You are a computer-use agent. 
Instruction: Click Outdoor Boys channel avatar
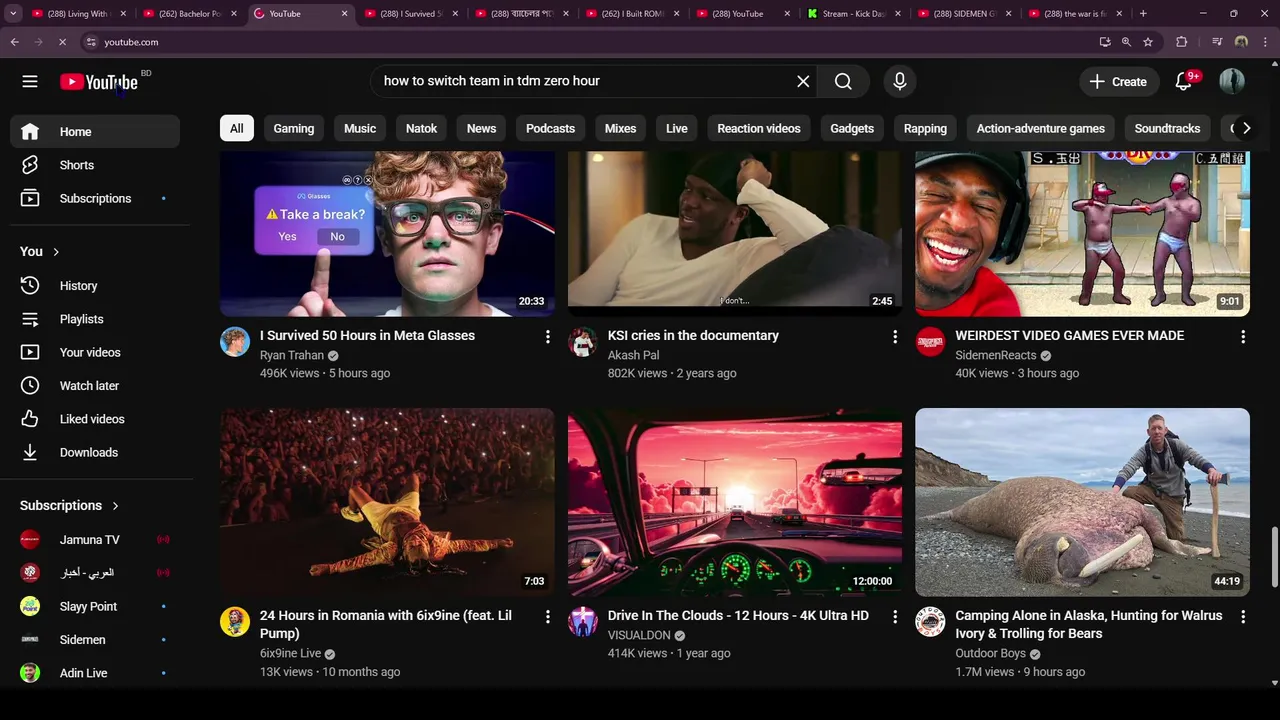[930, 622]
